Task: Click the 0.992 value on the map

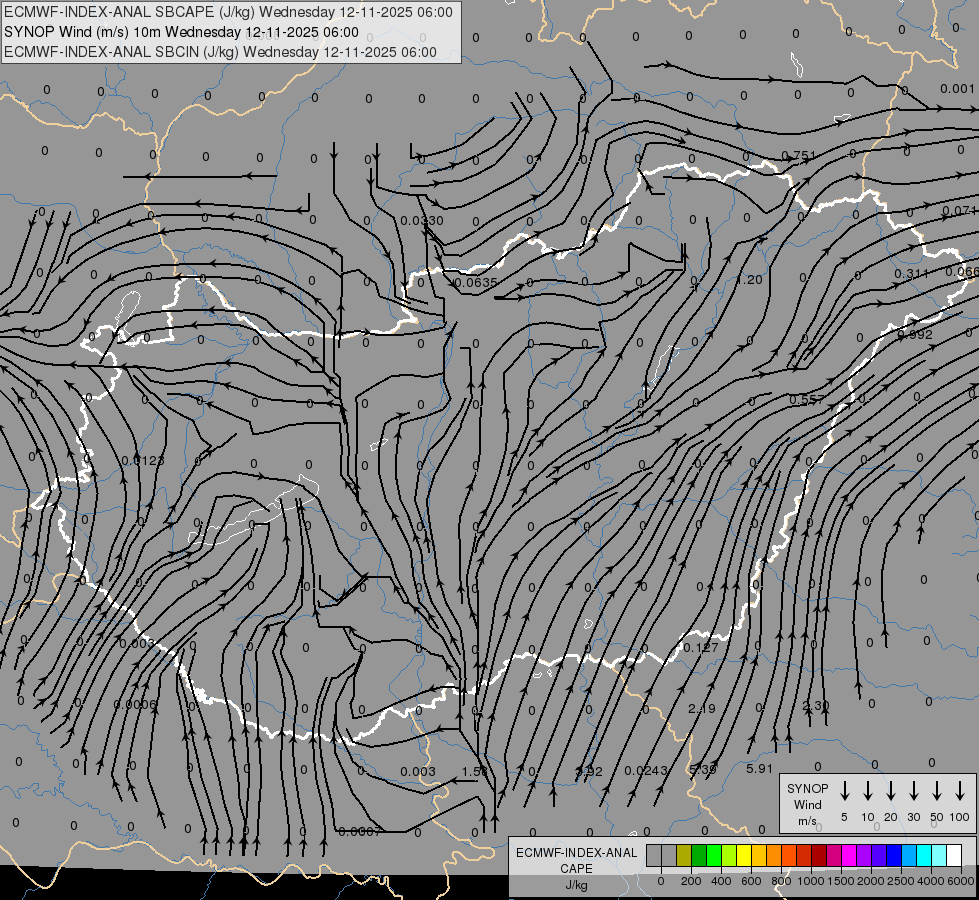Action: [915, 334]
